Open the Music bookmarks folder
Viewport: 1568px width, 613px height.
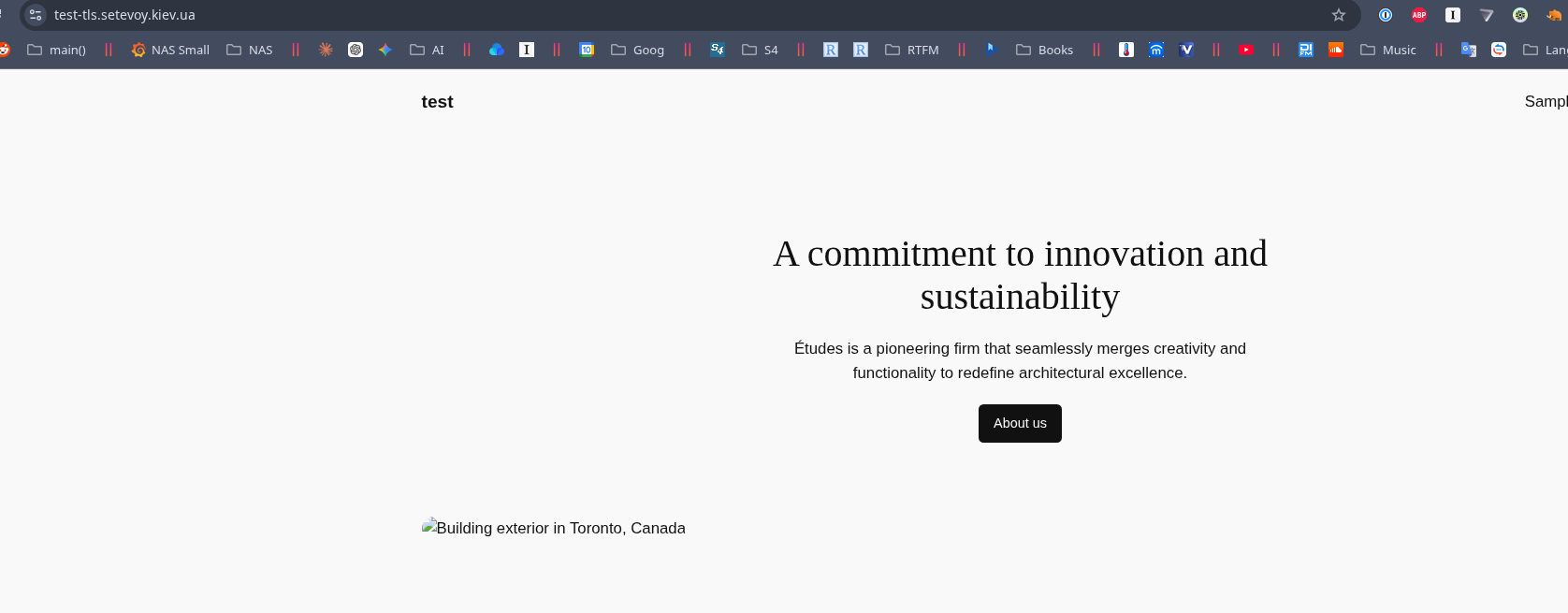pos(1388,50)
